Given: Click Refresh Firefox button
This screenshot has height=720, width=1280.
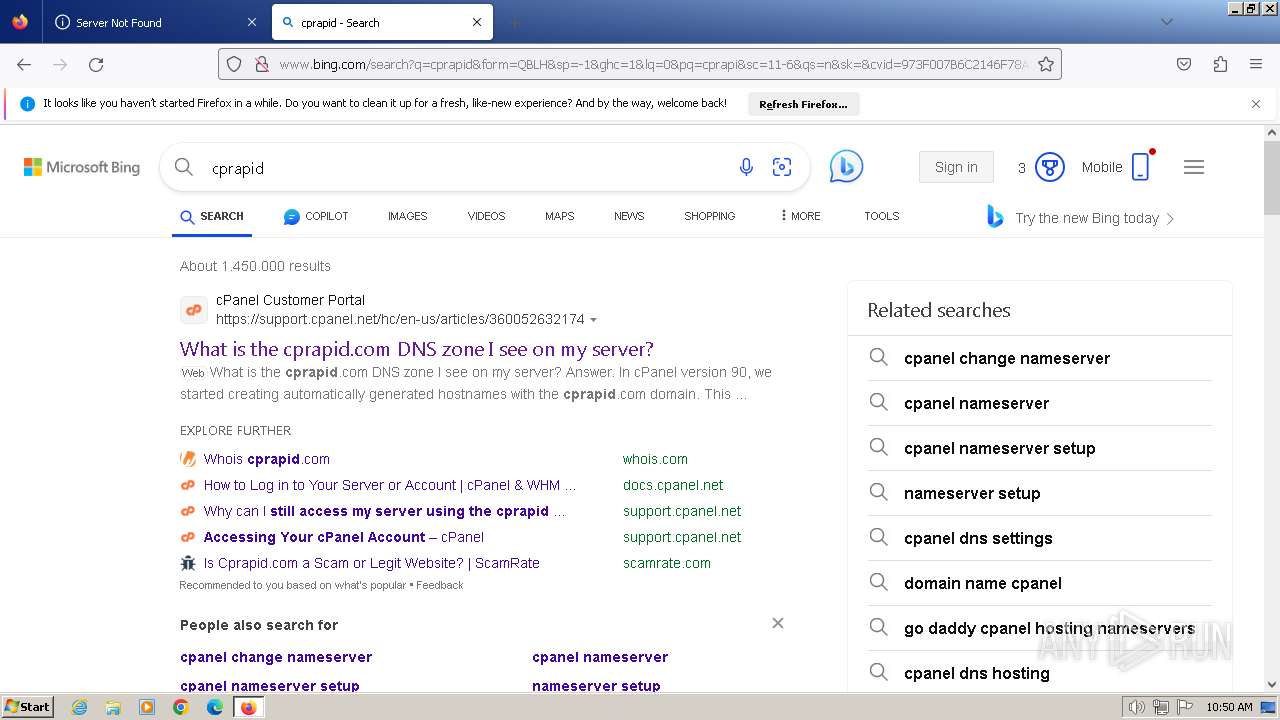Looking at the screenshot, I should [803, 104].
